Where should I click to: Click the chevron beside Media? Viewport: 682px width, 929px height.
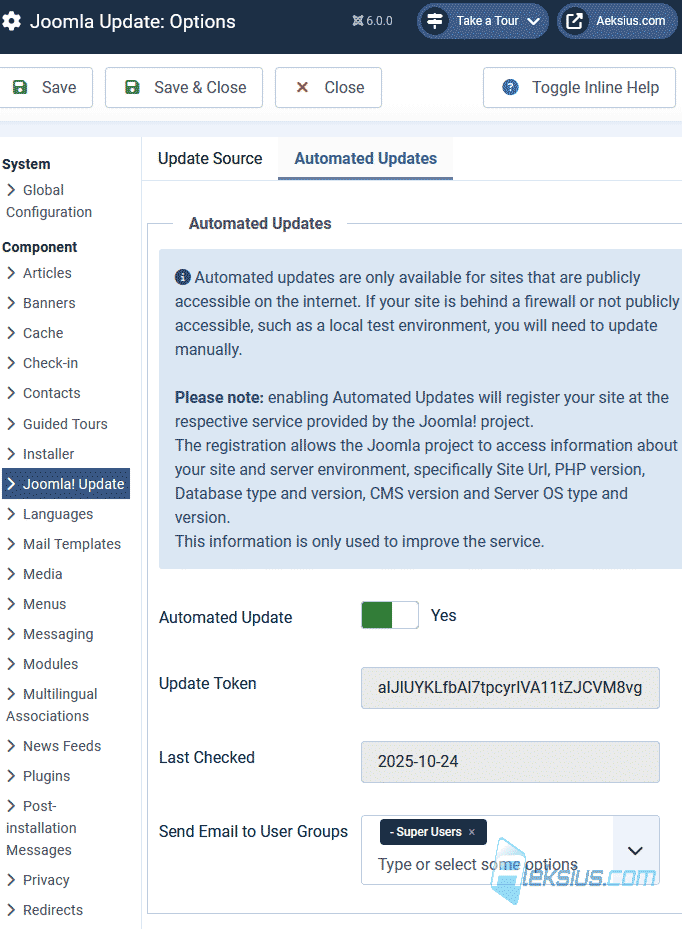pos(11,574)
